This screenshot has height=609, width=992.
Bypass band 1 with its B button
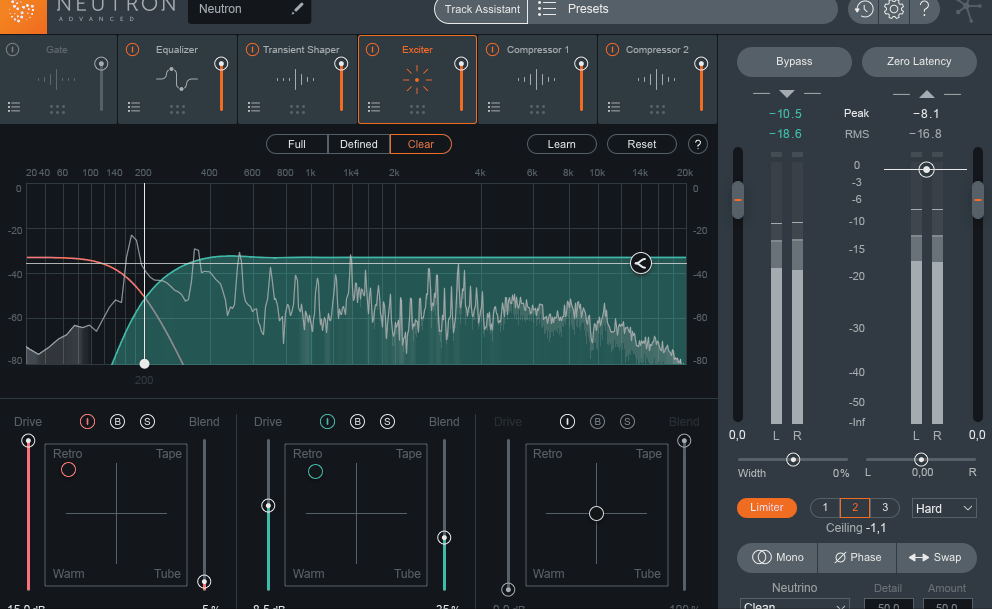[117, 422]
